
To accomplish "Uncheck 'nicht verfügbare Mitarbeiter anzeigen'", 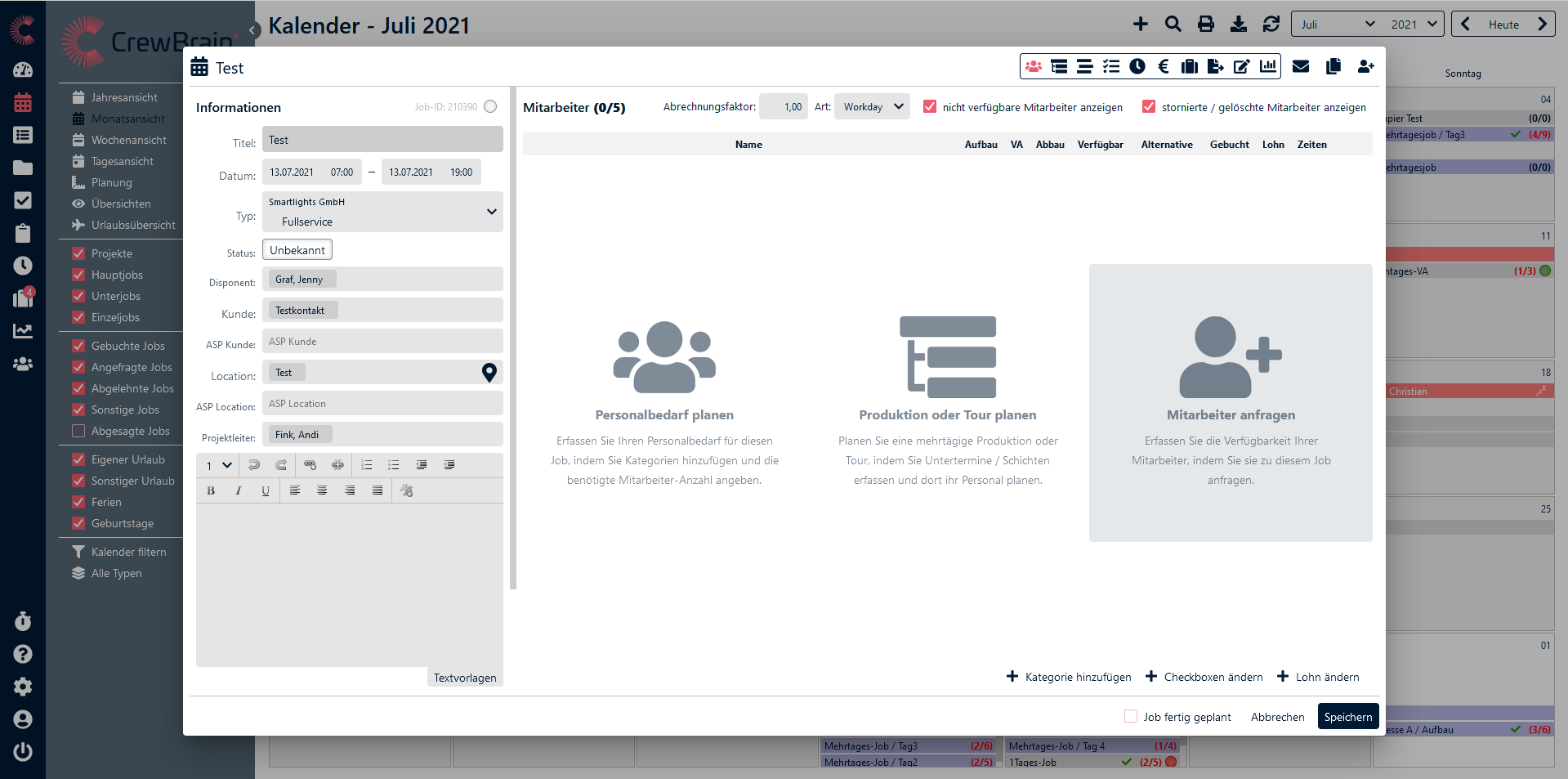I will (930, 107).
